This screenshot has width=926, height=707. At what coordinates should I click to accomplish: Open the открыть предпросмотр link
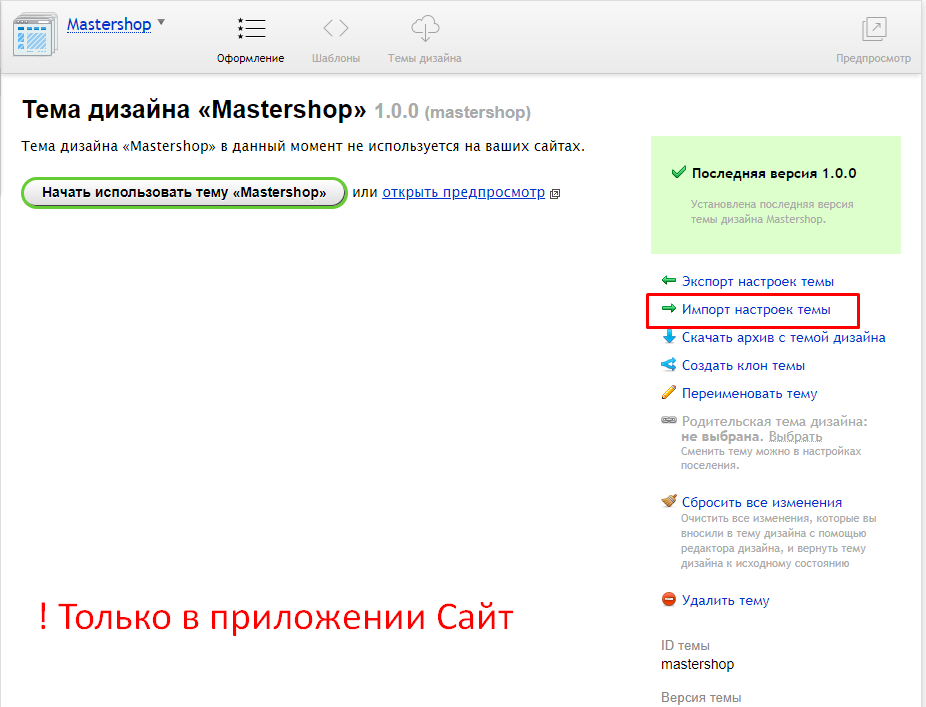tap(463, 192)
